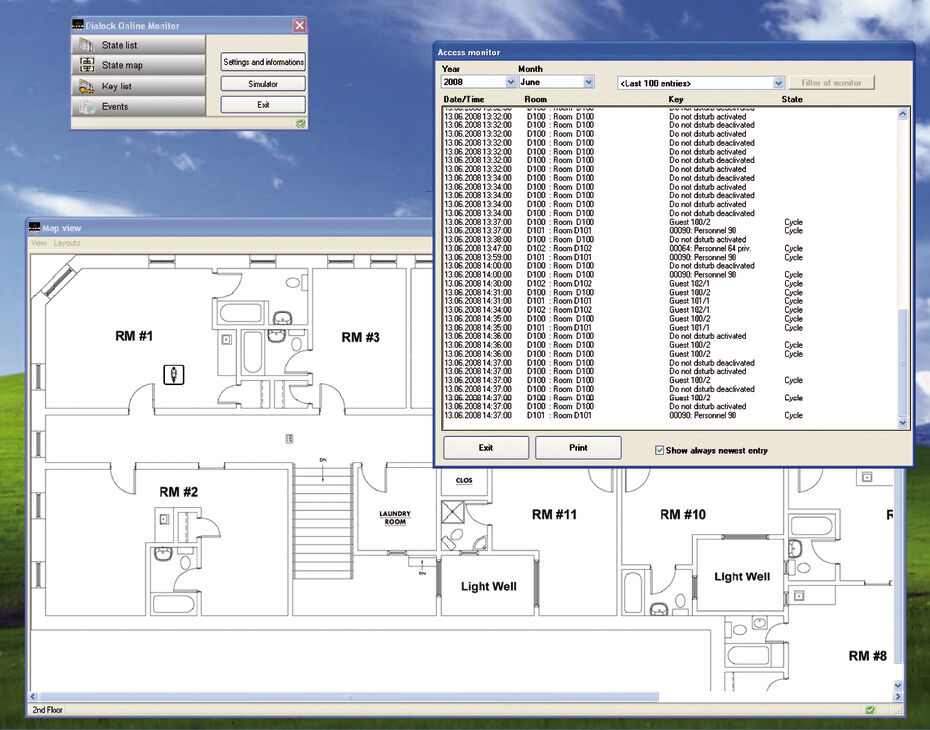The height and width of the screenshot is (730, 930).
Task: Open the Layouts menu in Map view
Action: pos(66,243)
